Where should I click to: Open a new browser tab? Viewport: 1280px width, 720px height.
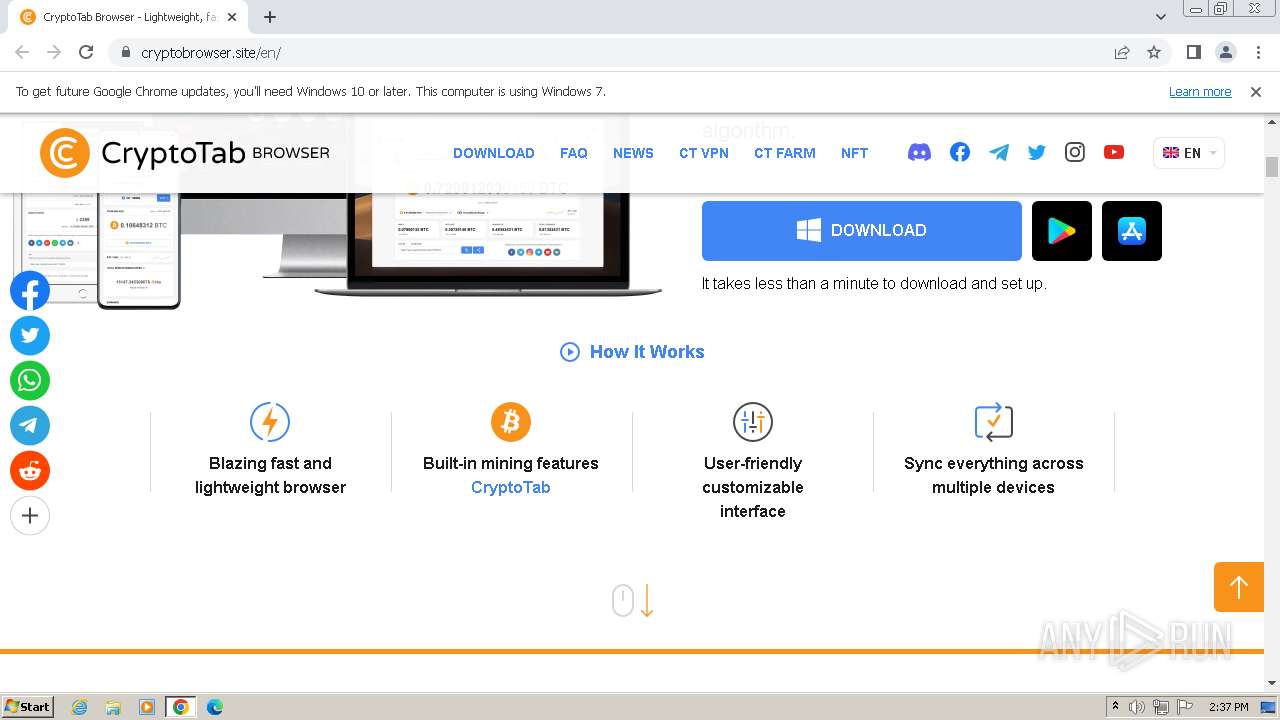point(270,17)
